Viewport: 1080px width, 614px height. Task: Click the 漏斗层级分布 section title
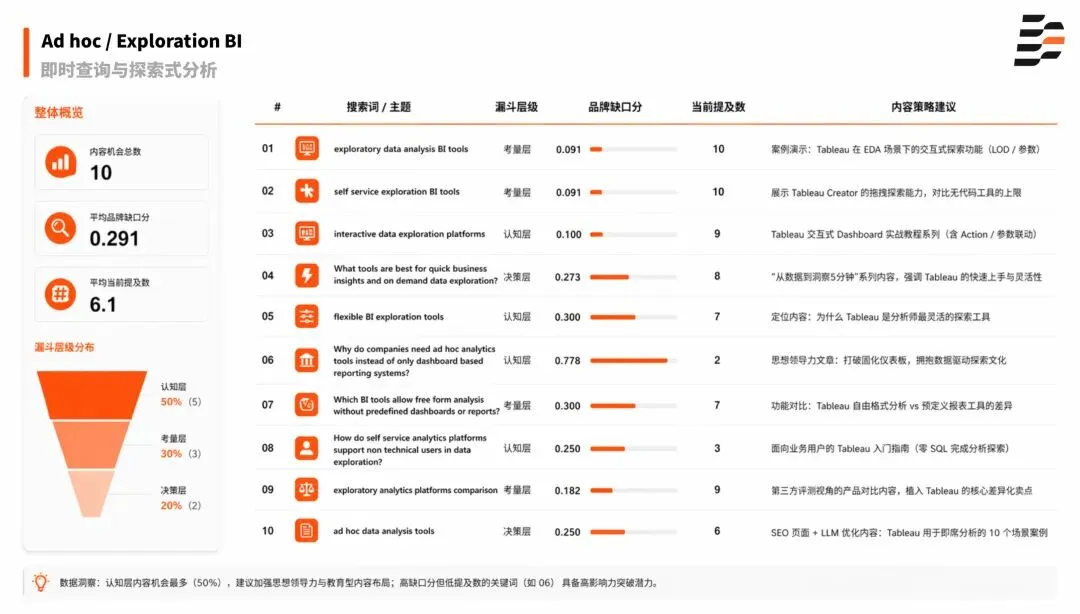click(64, 347)
